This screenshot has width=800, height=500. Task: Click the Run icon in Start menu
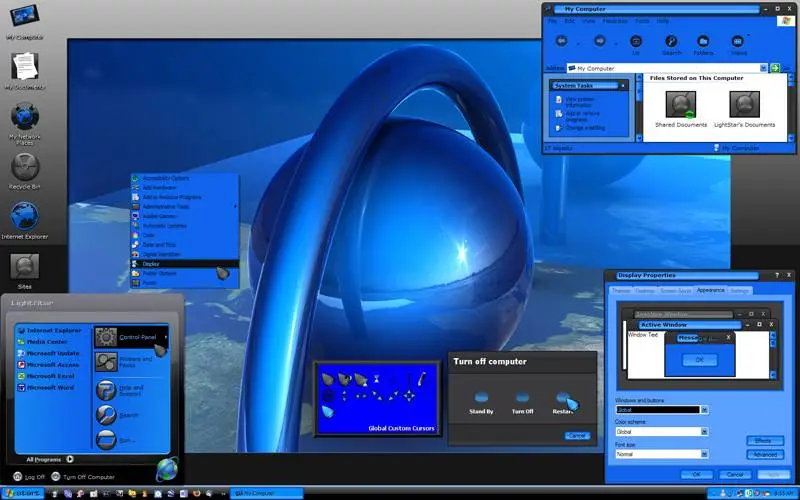tap(106, 440)
